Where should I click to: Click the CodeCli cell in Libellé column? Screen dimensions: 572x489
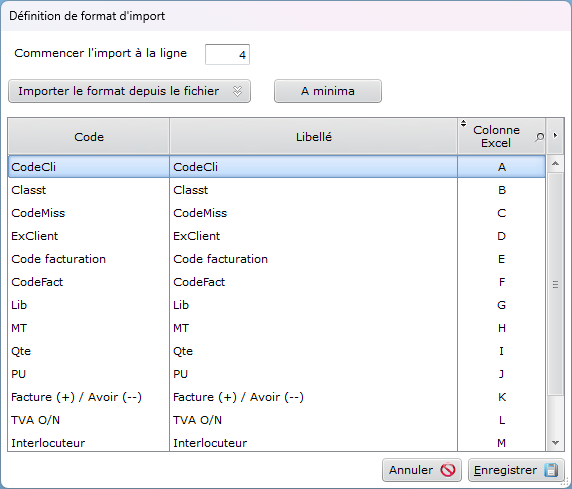(313, 167)
